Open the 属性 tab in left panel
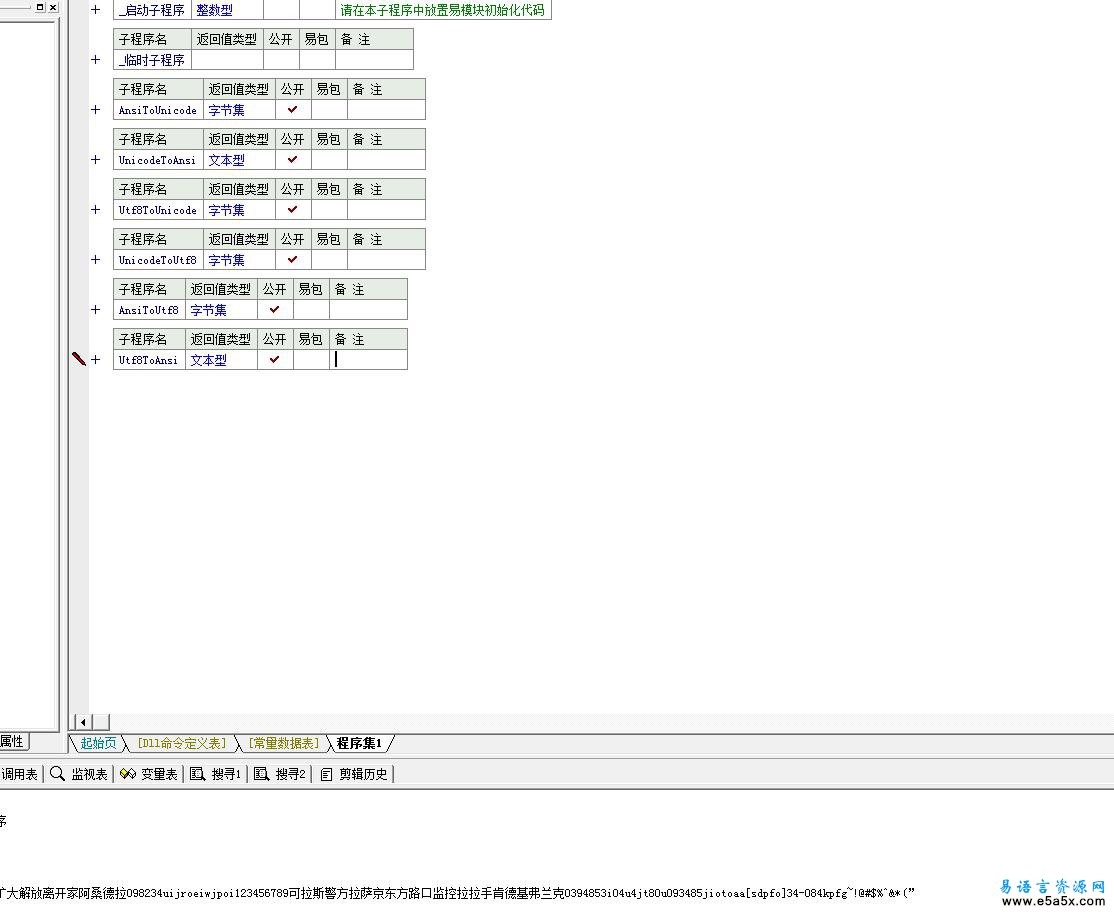The width and height of the screenshot is (1114, 914). tap(12, 742)
